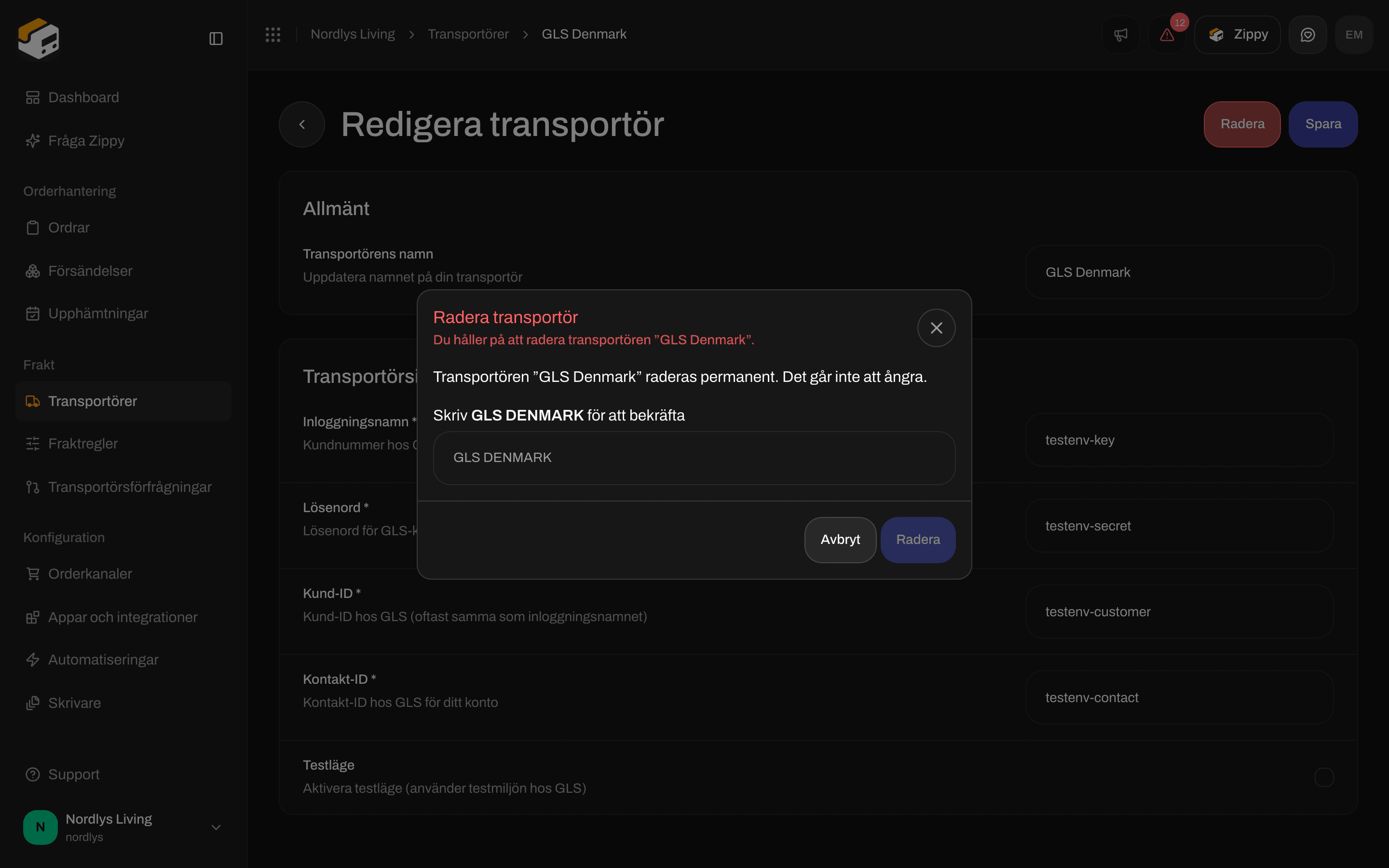Click the testenv-customer Kund-ID field
Viewport: 1389px width, 868px height.
pos(1179,612)
